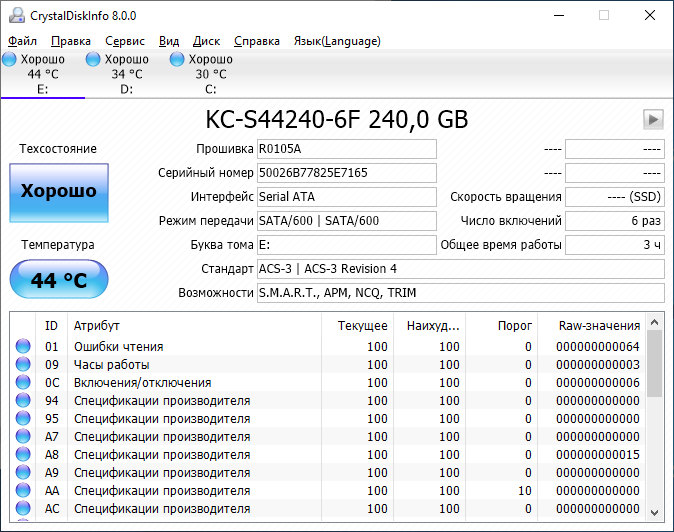This screenshot has height=532, width=674.
Task: Click raw value 000000000006
Action: (x=597, y=383)
